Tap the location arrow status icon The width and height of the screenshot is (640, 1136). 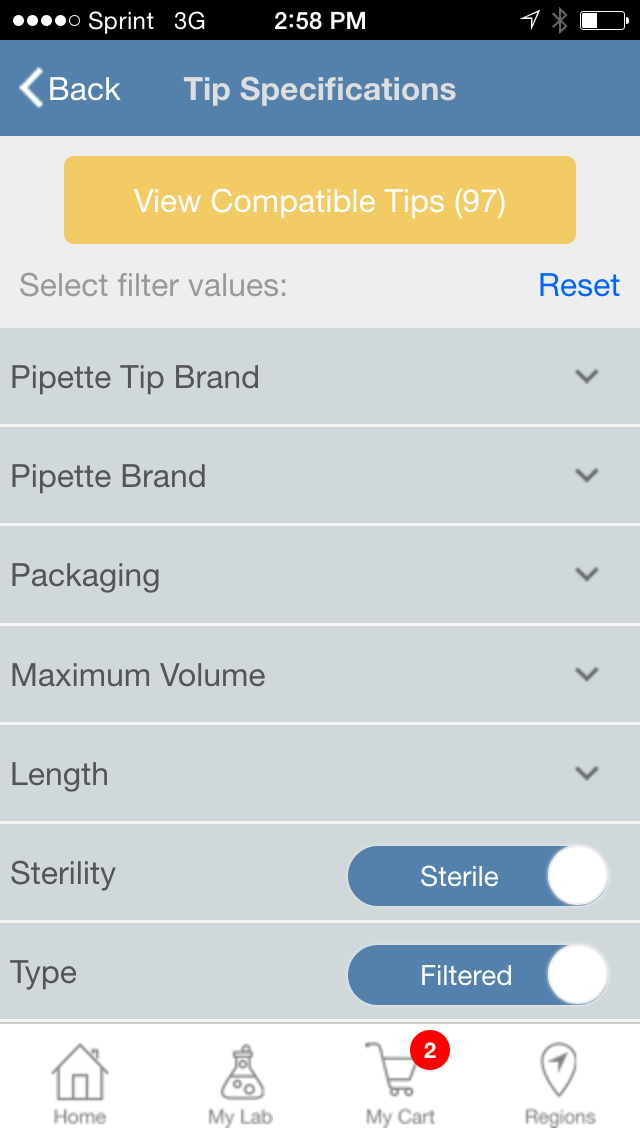[531, 20]
